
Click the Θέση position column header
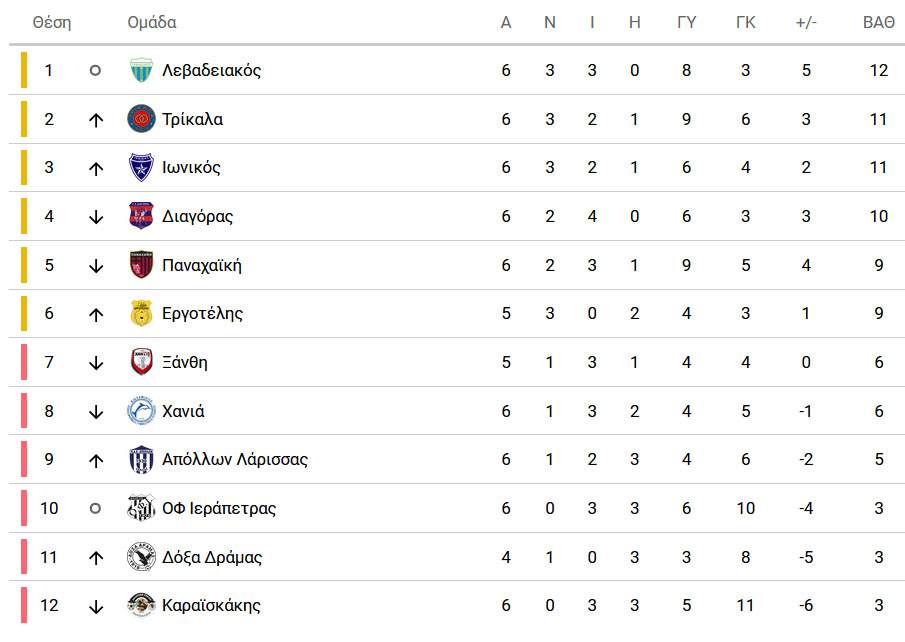[52, 23]
